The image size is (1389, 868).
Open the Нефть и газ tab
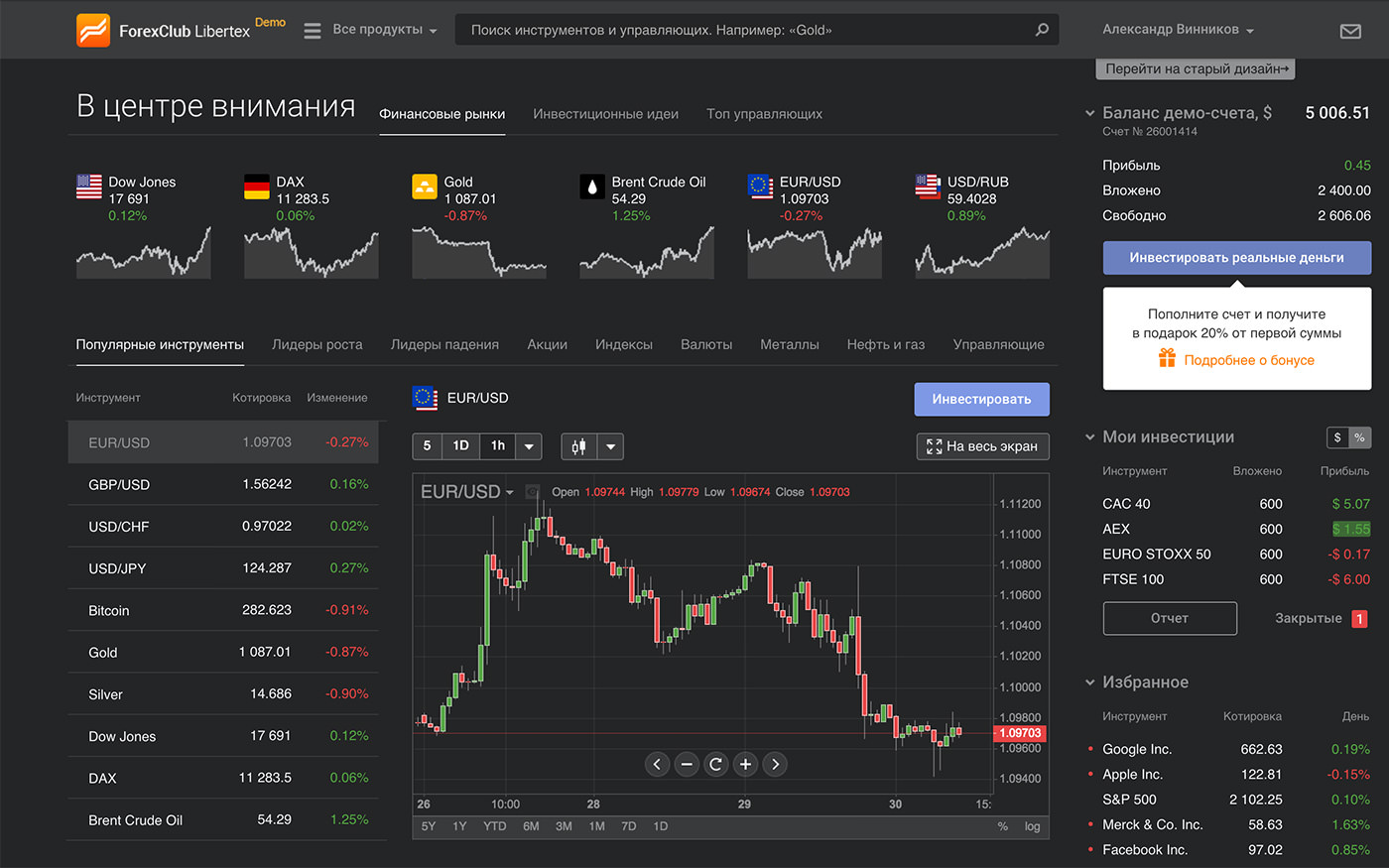886,345
